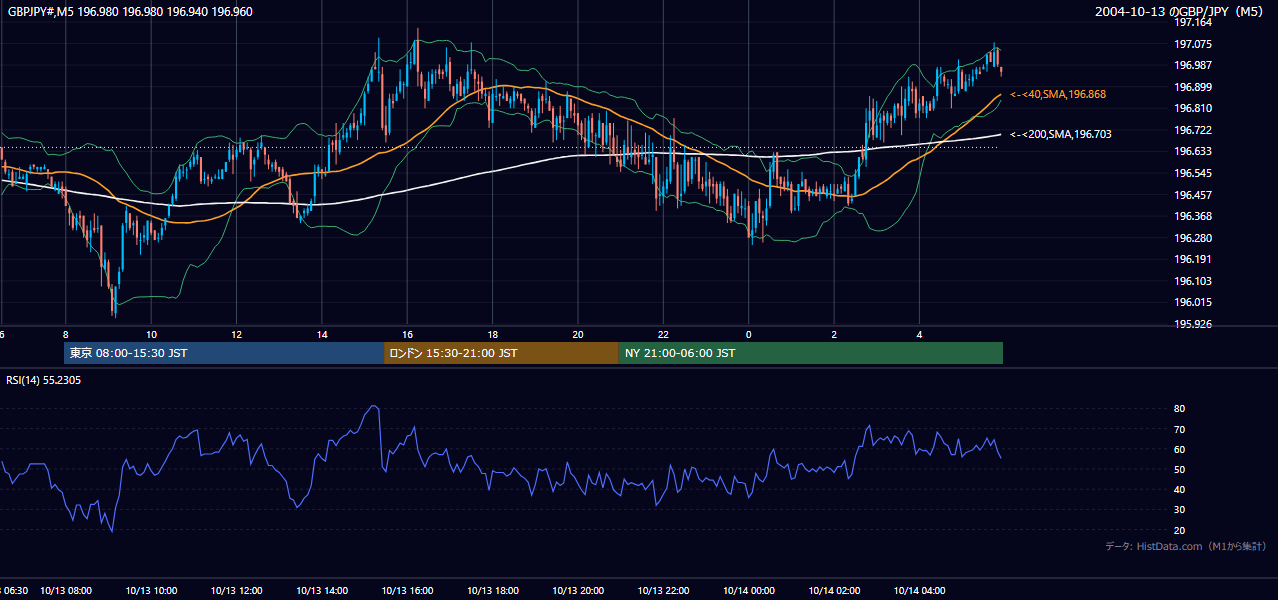Click RSI scale value 80

coord(1179,409)
